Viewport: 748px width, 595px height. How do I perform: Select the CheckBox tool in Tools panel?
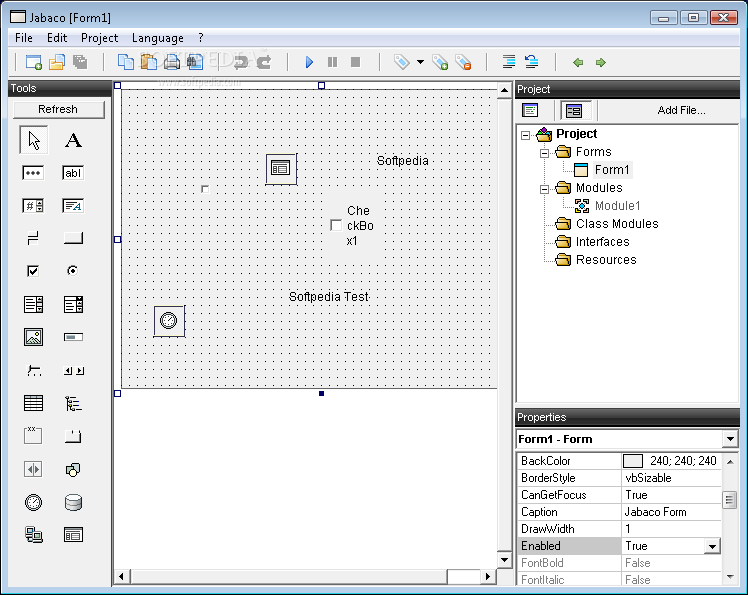coord(33,271)
